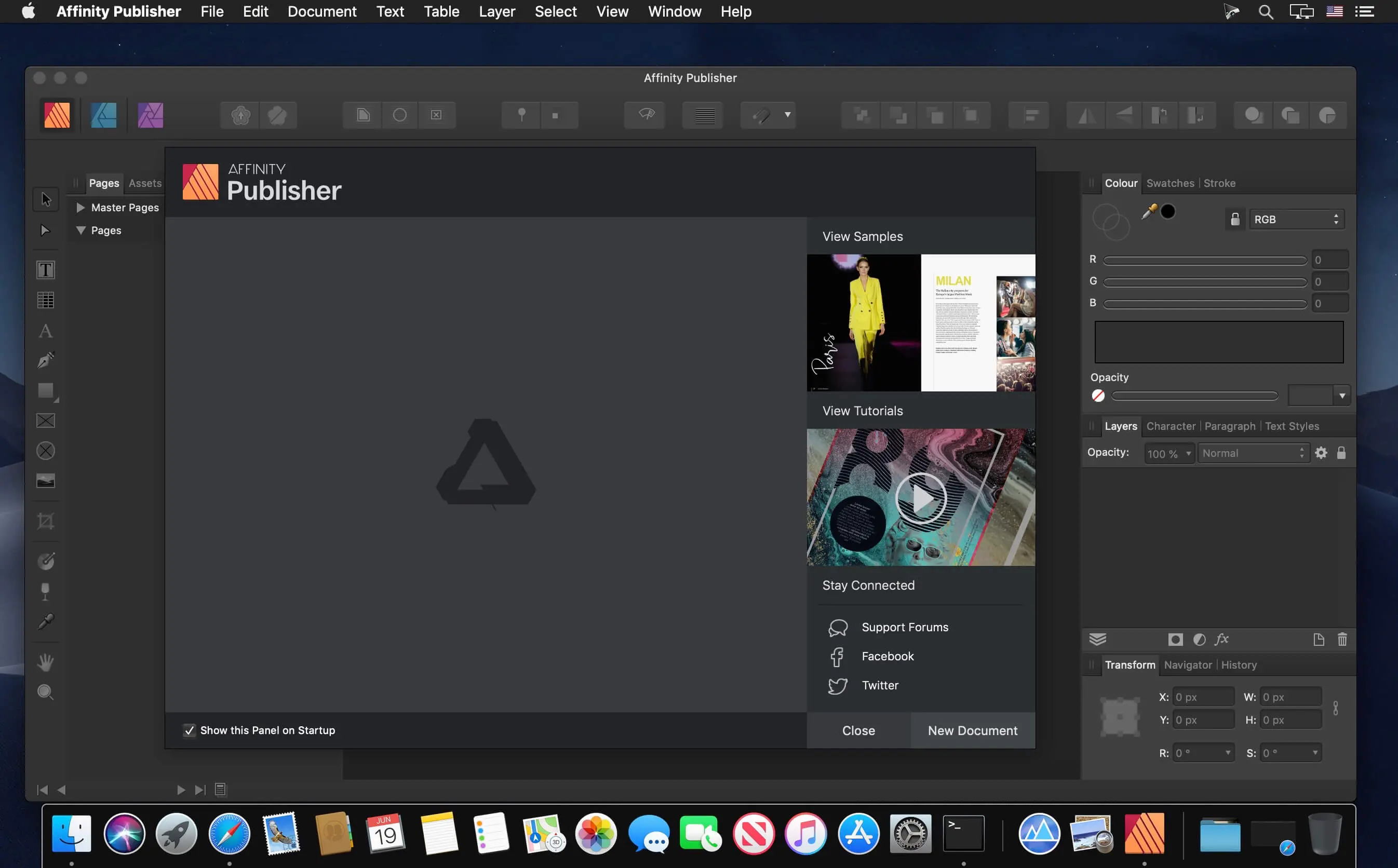Uncheck Show this Panel on Startup
The width and height of the screenshot is (1398, 868).
click(190, 730)
